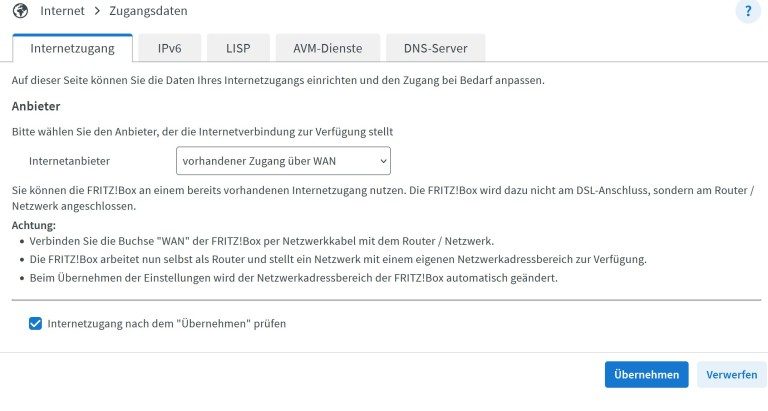Open the IPv6 tab

(x=169, y=48)
